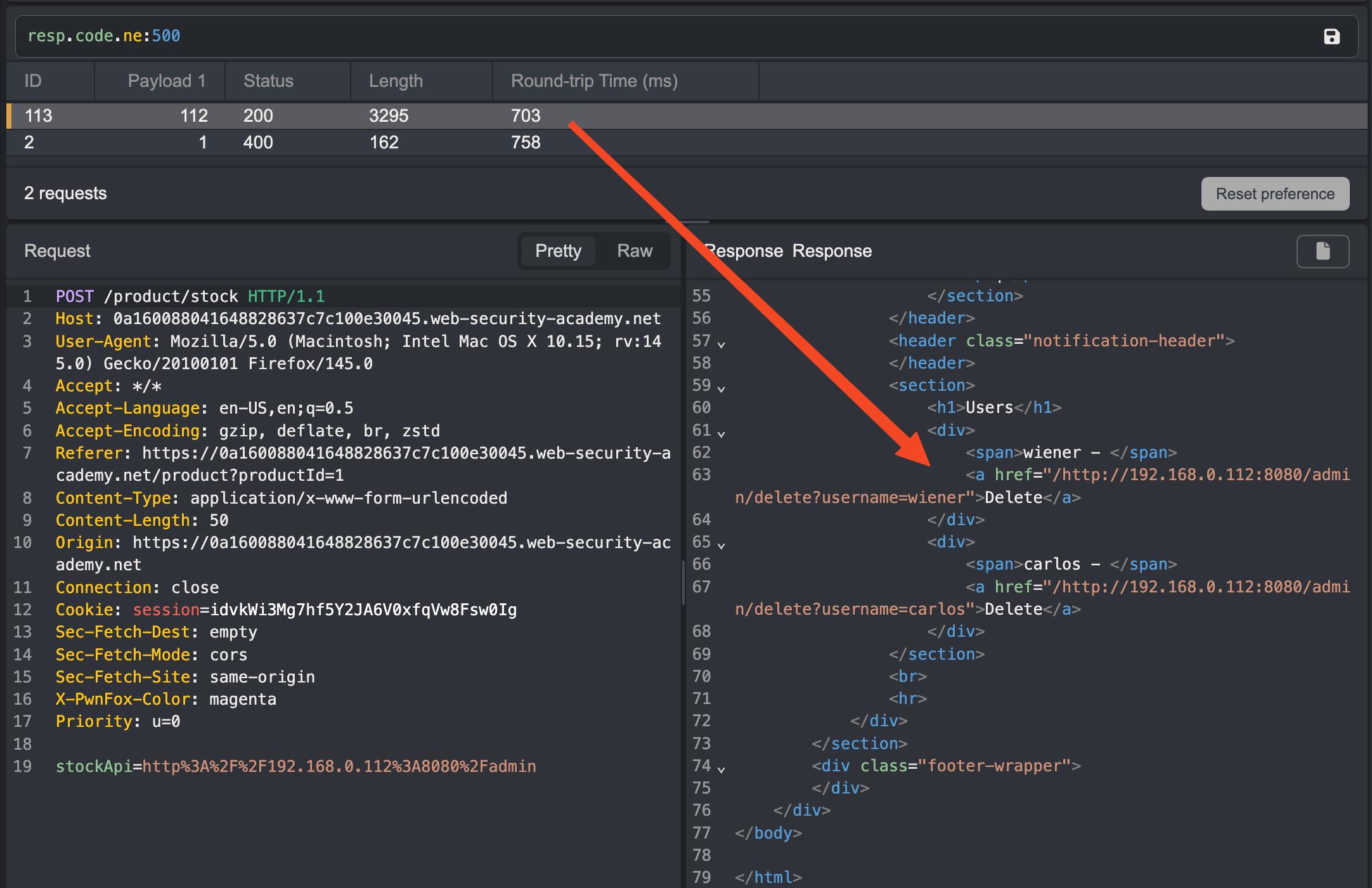Switch request view to Raw
The width and height of the screenshot is (1372, 888).
pyautogui.click(x=635, y=251)
